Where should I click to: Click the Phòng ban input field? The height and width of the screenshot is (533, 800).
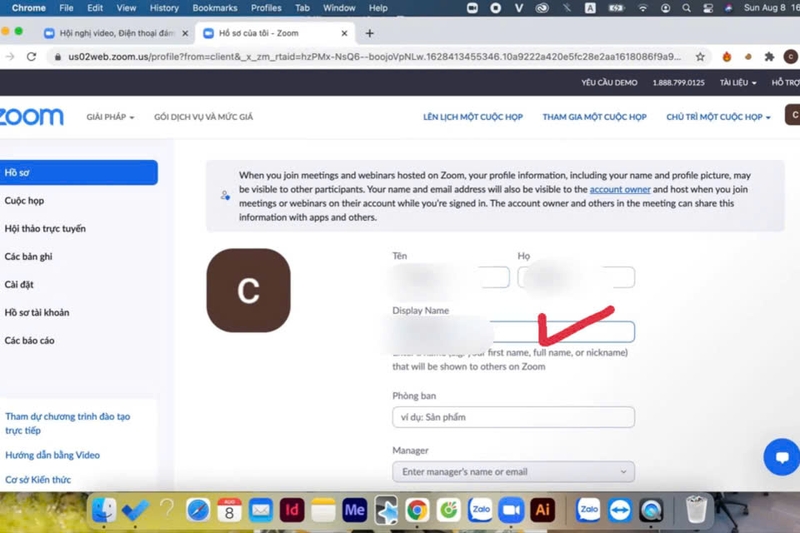pos(513,417)
